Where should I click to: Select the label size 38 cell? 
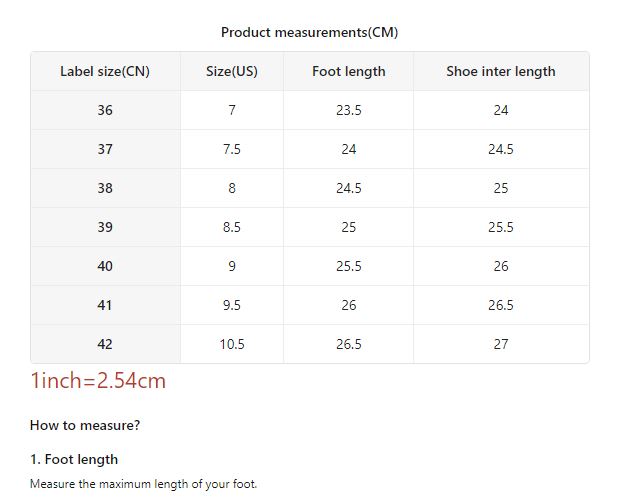(105, 188)
